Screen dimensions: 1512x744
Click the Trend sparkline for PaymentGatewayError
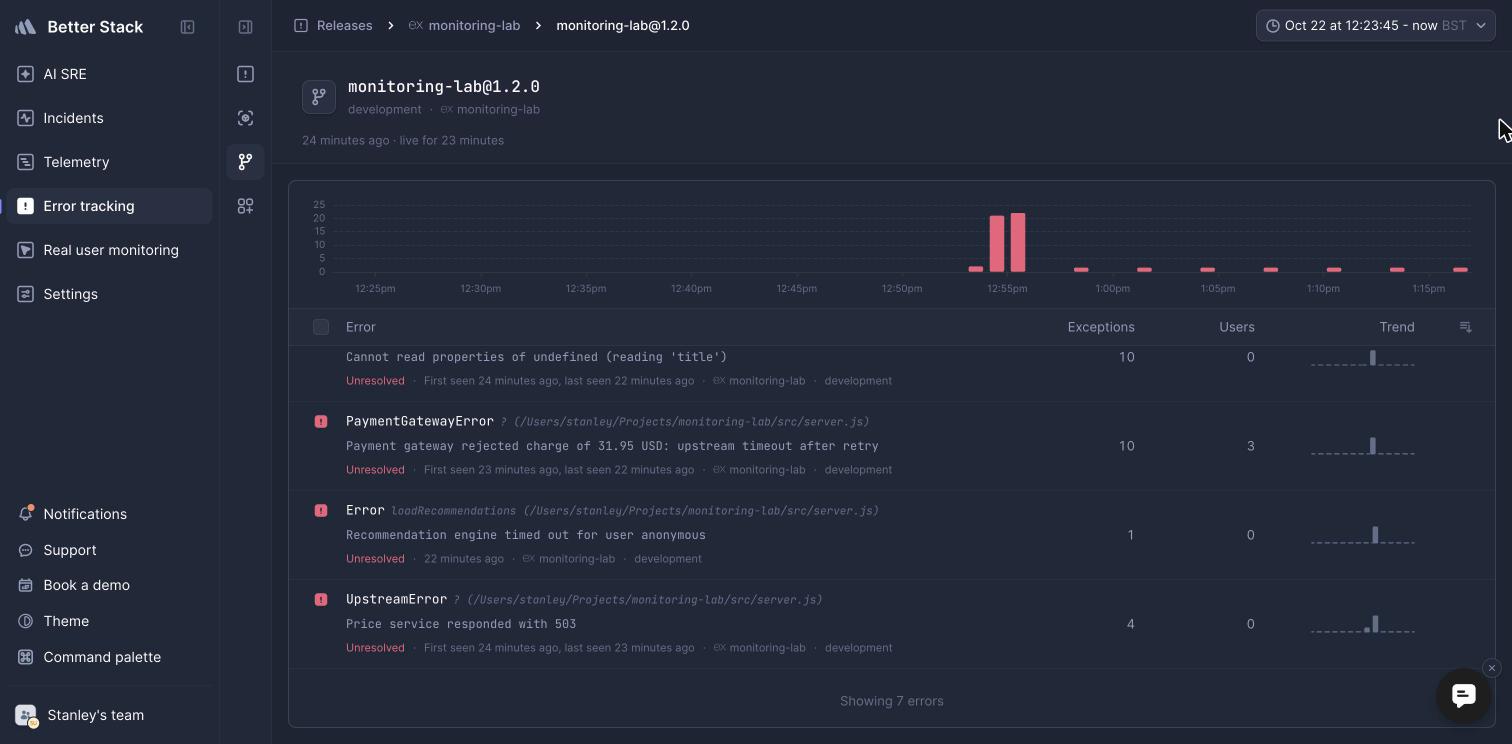tap(1363, 446)
